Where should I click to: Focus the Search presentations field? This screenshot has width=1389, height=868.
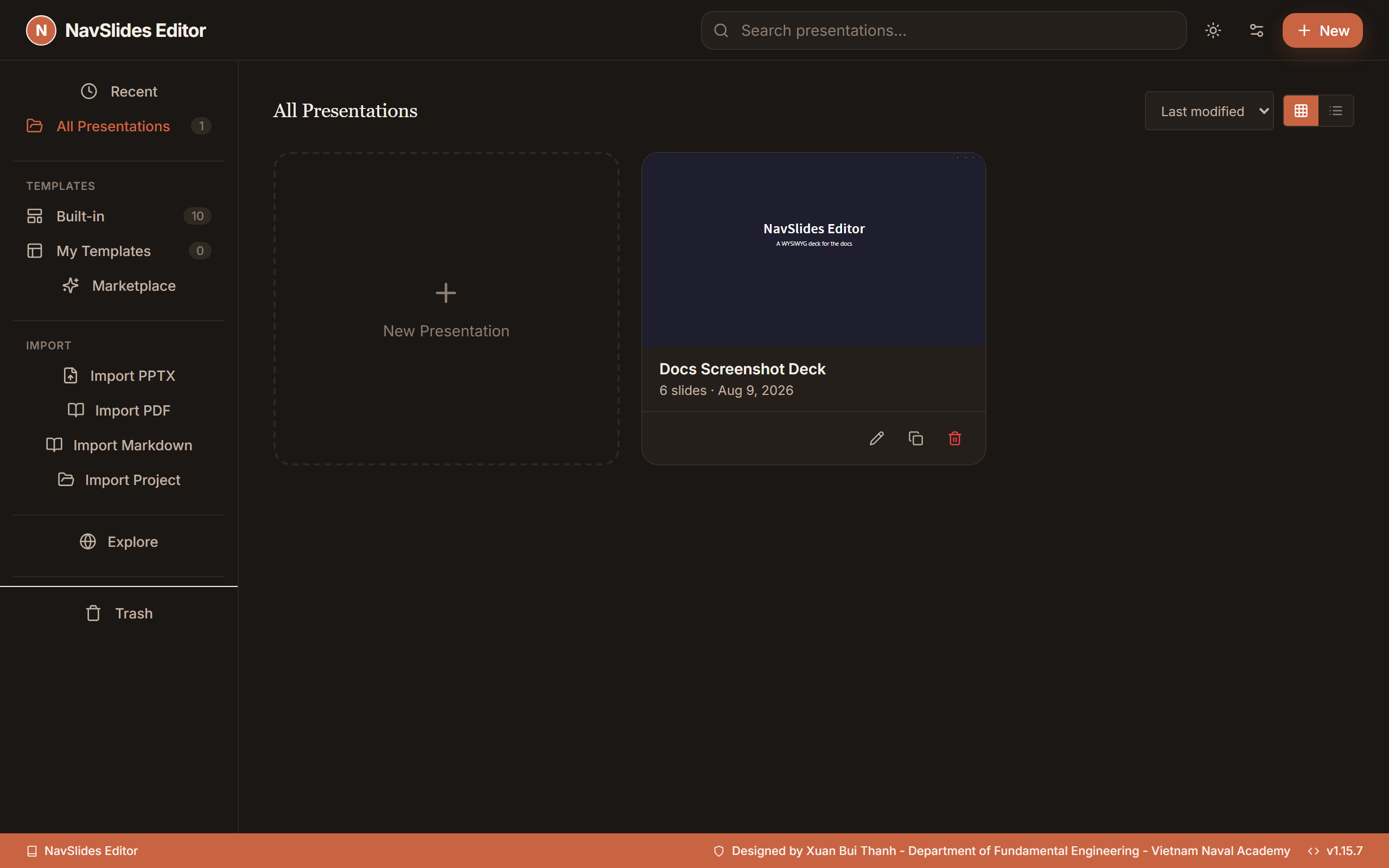click(944, 30)
